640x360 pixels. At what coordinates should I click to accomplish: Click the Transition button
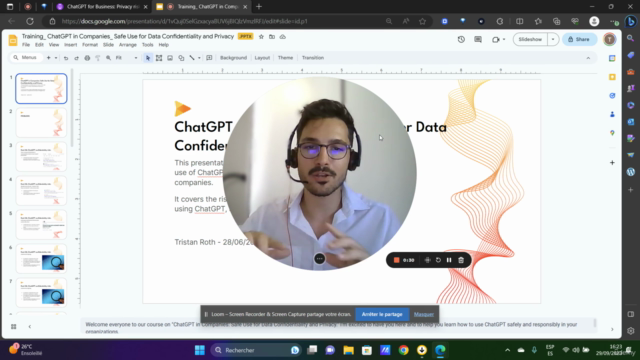click(313, 58)
